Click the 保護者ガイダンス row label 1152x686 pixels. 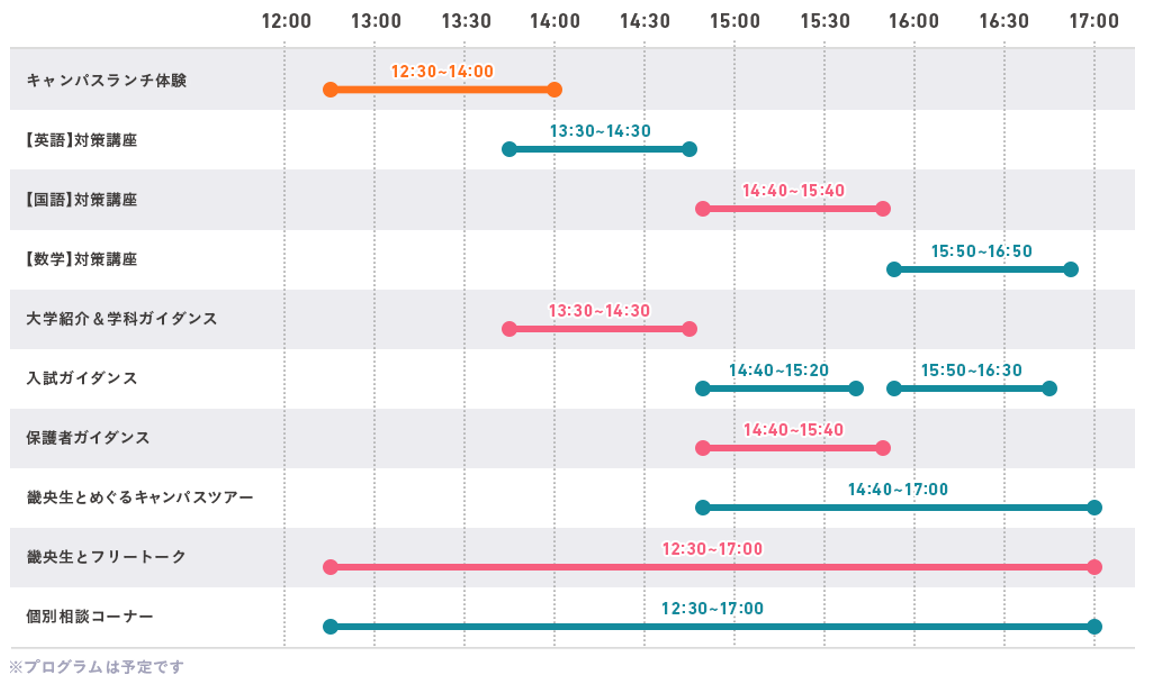click(89, 438)
